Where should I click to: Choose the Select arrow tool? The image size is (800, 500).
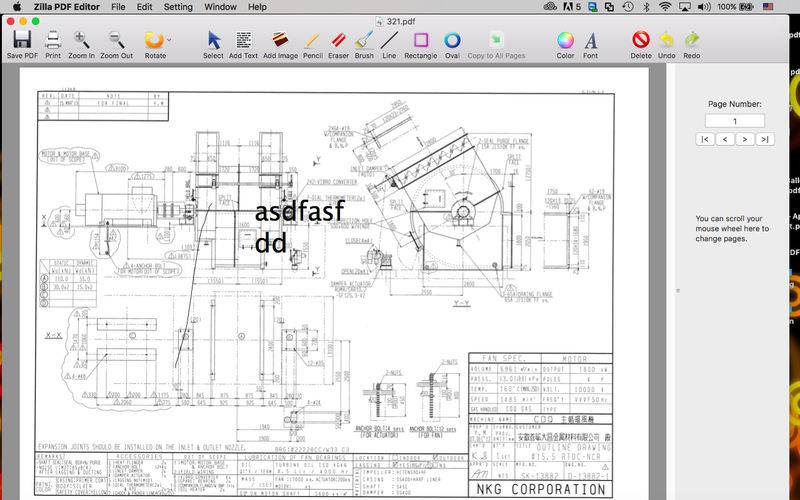(x=214, y=40)
